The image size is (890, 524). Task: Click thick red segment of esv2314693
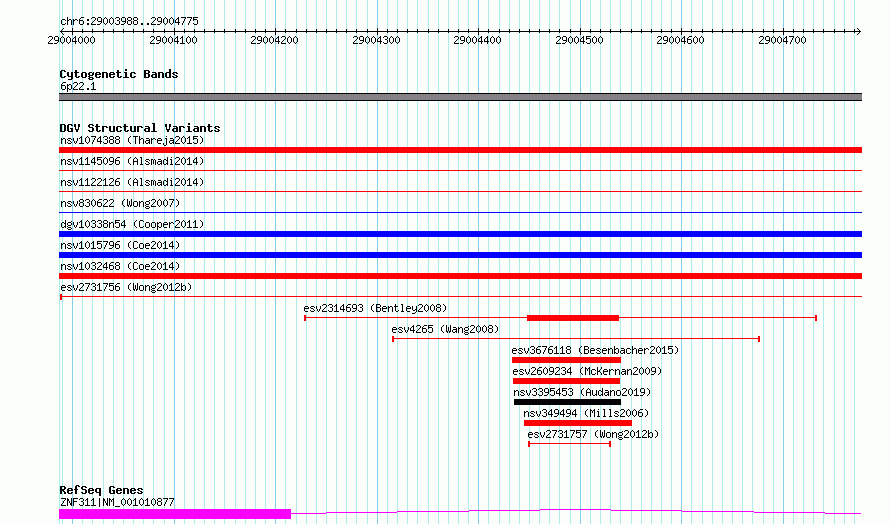click(573, 318)
